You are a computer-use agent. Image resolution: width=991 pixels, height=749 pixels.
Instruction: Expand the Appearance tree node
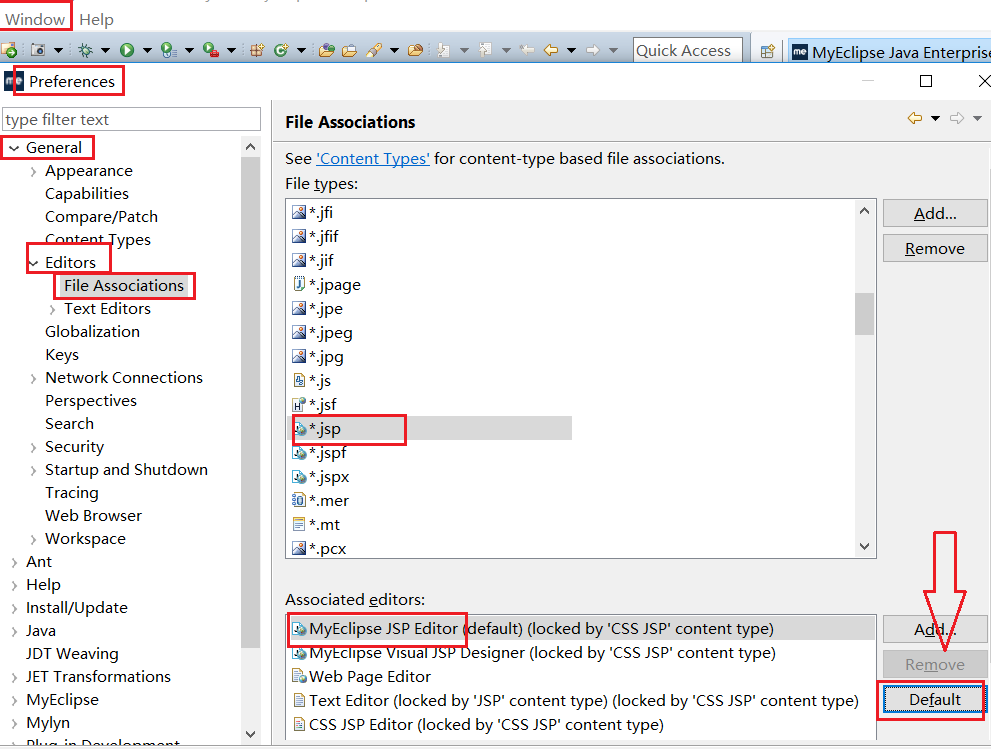point(33,171)
